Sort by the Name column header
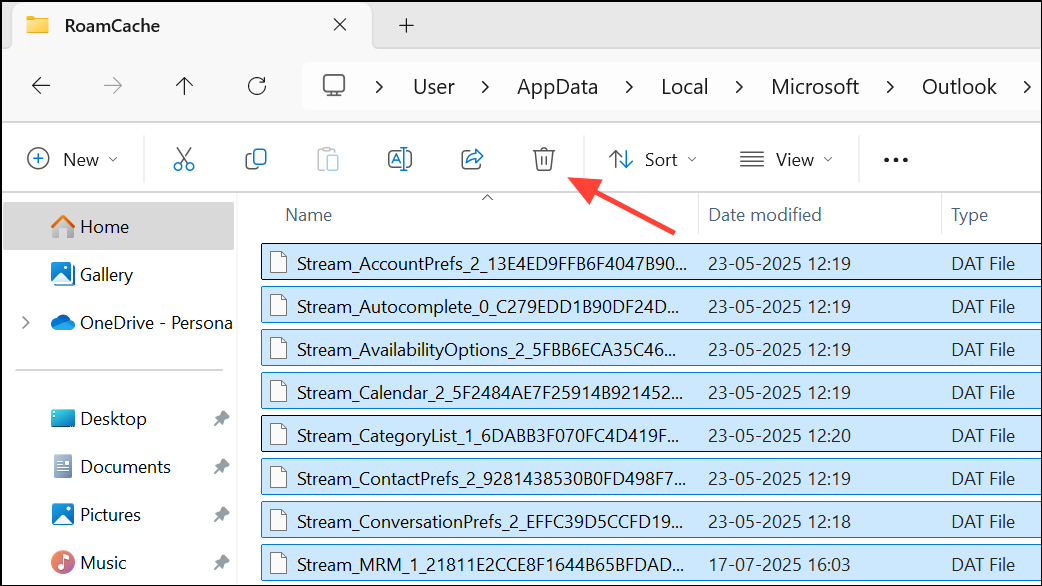The width and height of the screenshot is (1042, 586). tap(308, 215)
